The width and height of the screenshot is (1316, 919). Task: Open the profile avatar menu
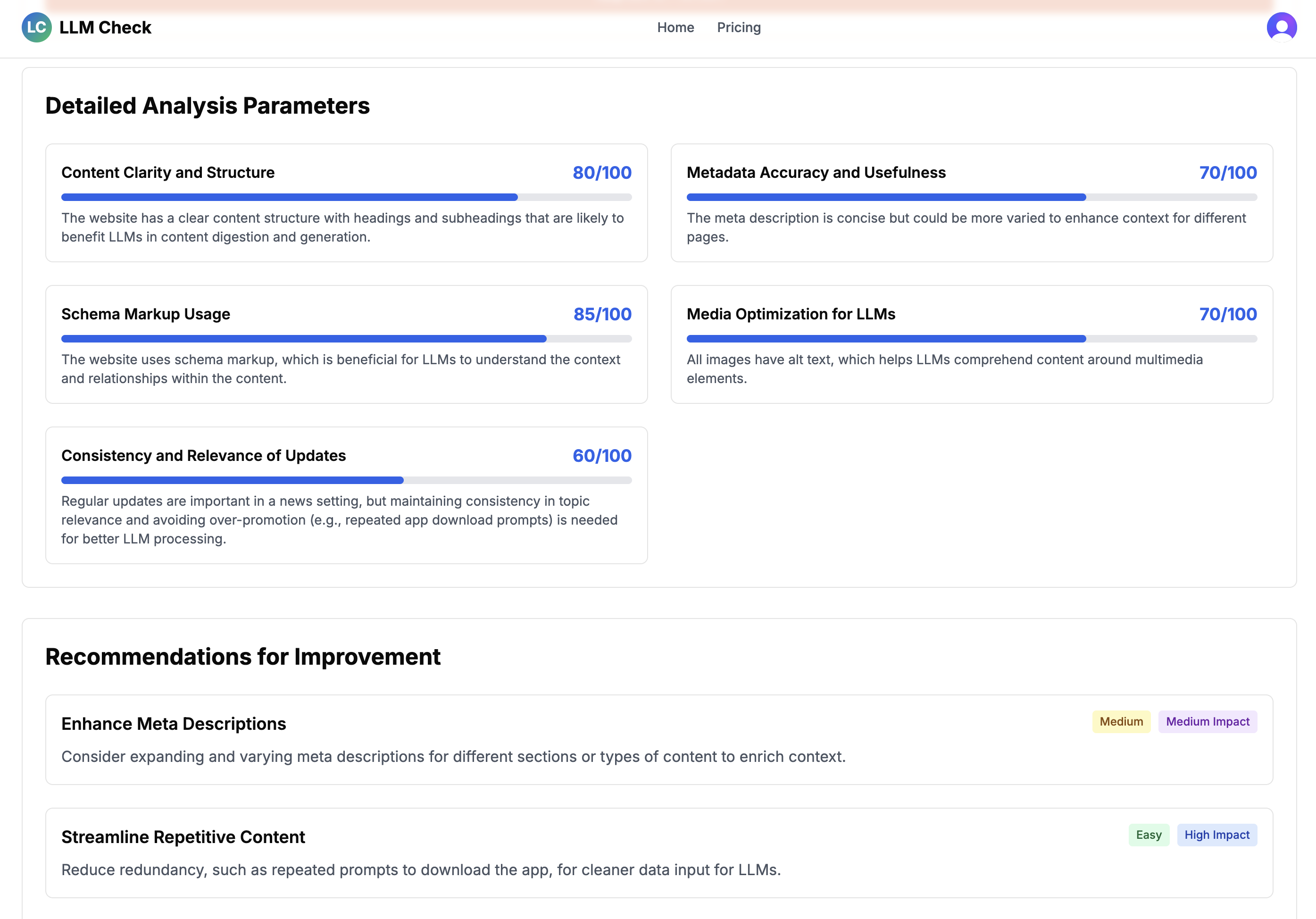click(x=1282, y=27)
